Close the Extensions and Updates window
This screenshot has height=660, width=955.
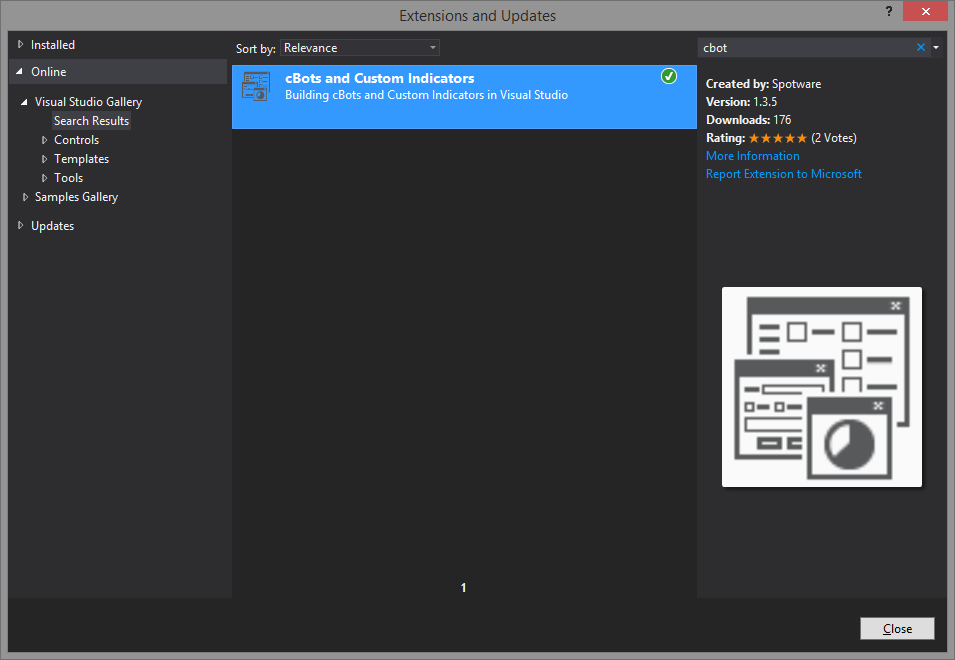point(925,12)
